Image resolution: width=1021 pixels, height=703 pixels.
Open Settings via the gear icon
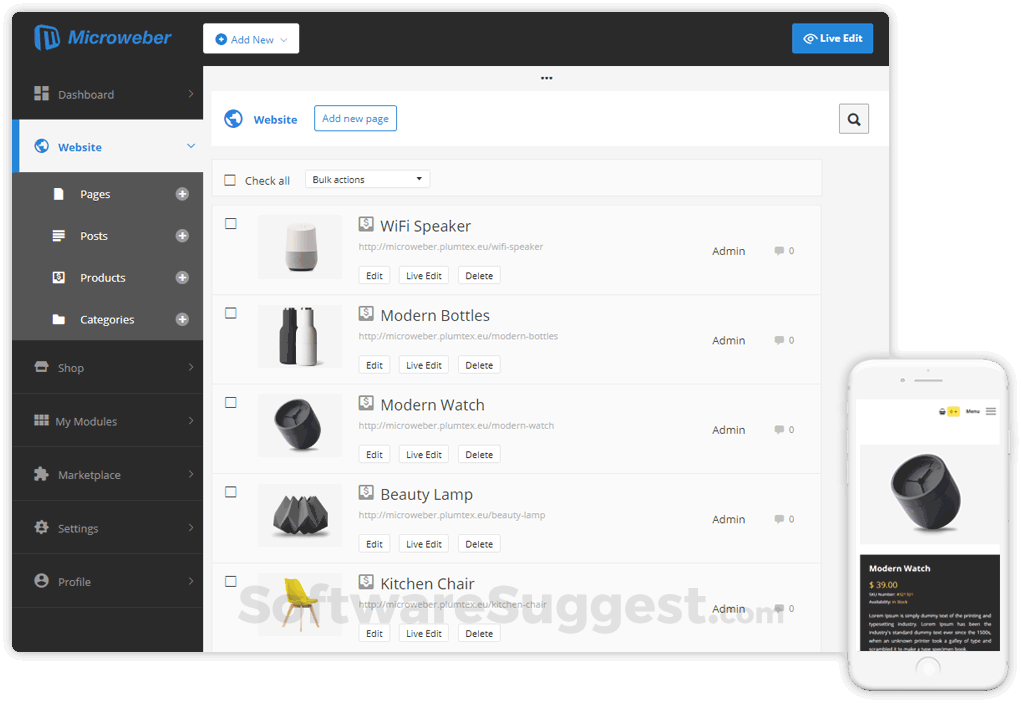(x=40, y=527)
